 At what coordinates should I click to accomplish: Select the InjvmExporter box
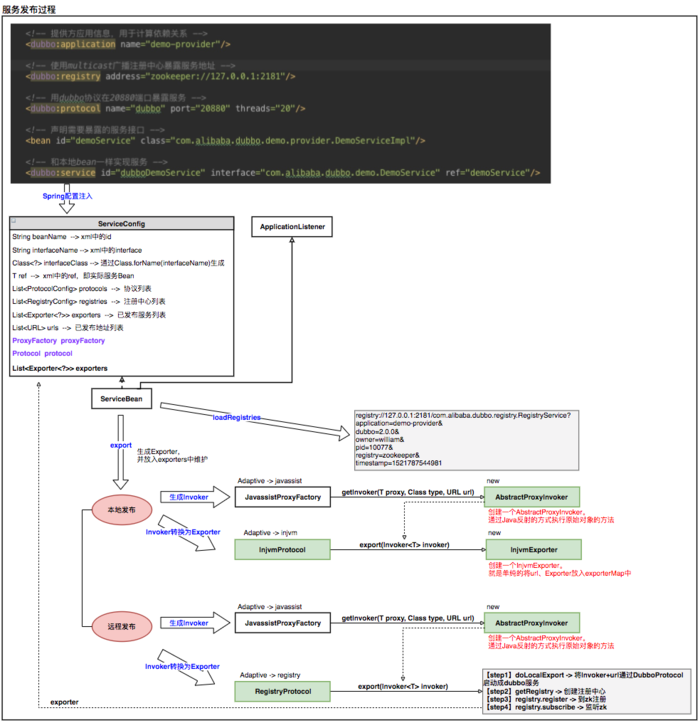tap(534, 550)
